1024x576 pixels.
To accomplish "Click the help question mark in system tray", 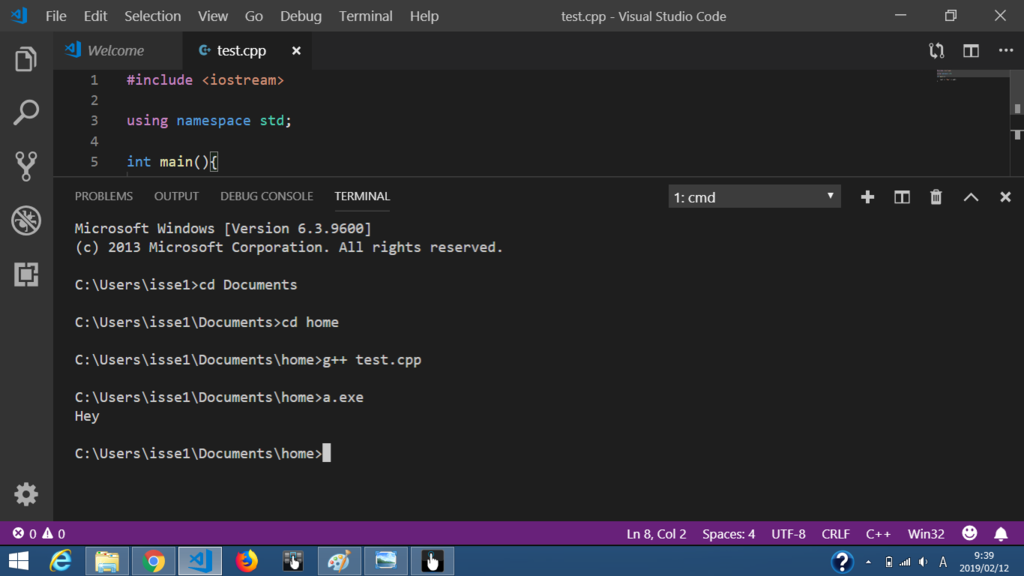I will [842, 561].
